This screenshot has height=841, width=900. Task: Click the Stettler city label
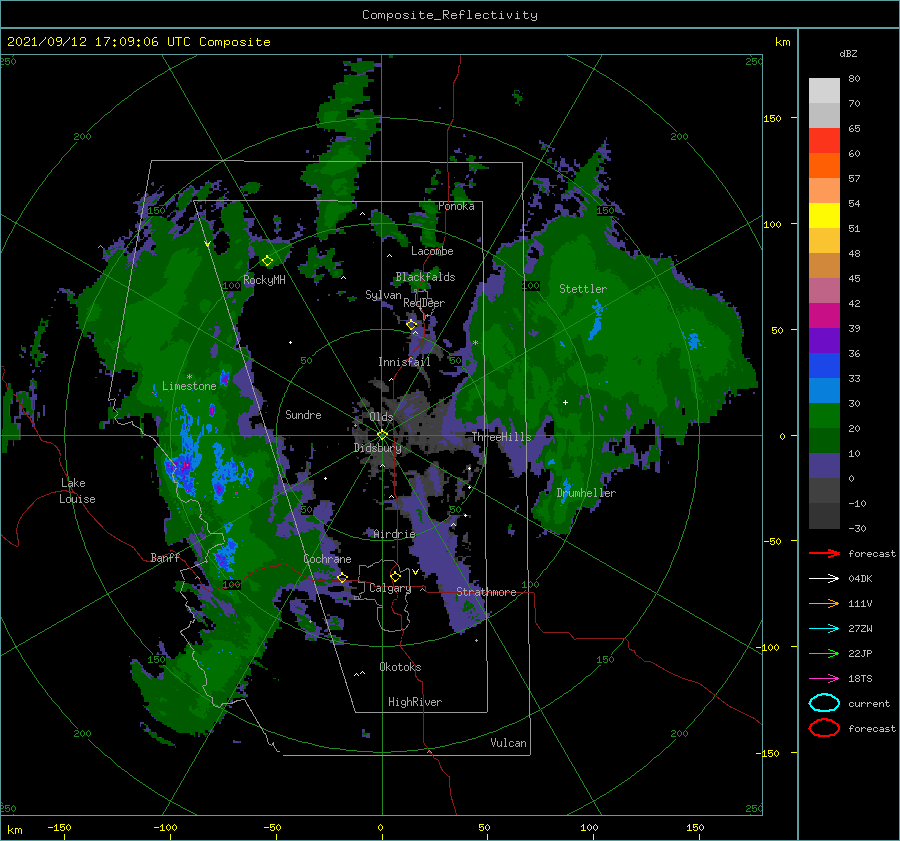coord(583,289)
